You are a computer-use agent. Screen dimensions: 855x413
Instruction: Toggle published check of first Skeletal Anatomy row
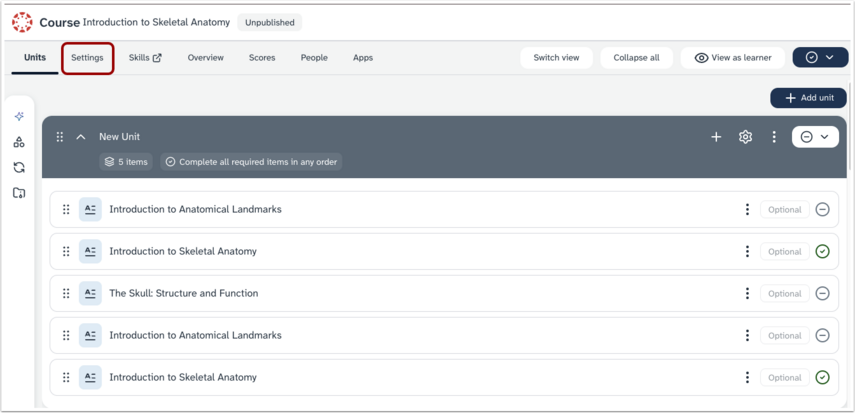pos(822,252)
